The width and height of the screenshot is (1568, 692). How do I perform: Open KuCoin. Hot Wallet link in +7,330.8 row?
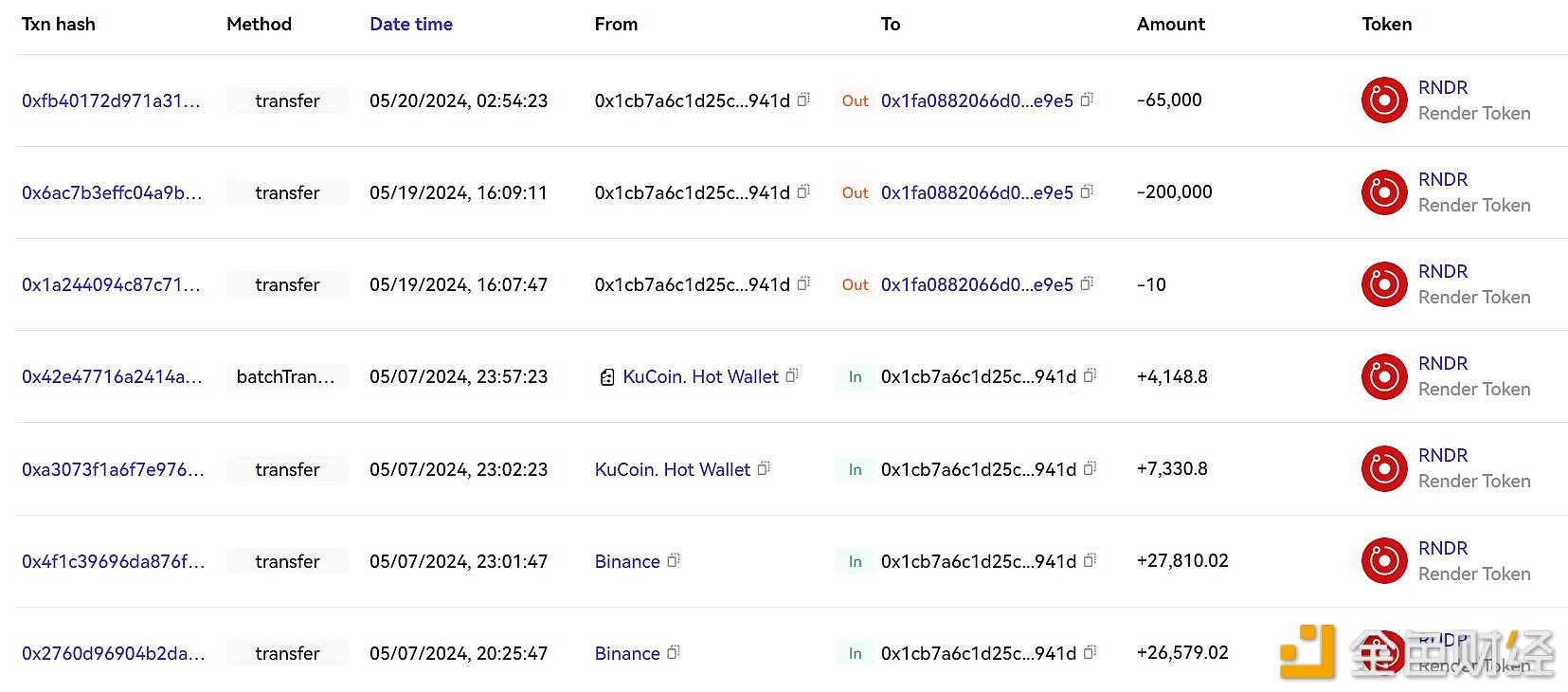point(673,469)
